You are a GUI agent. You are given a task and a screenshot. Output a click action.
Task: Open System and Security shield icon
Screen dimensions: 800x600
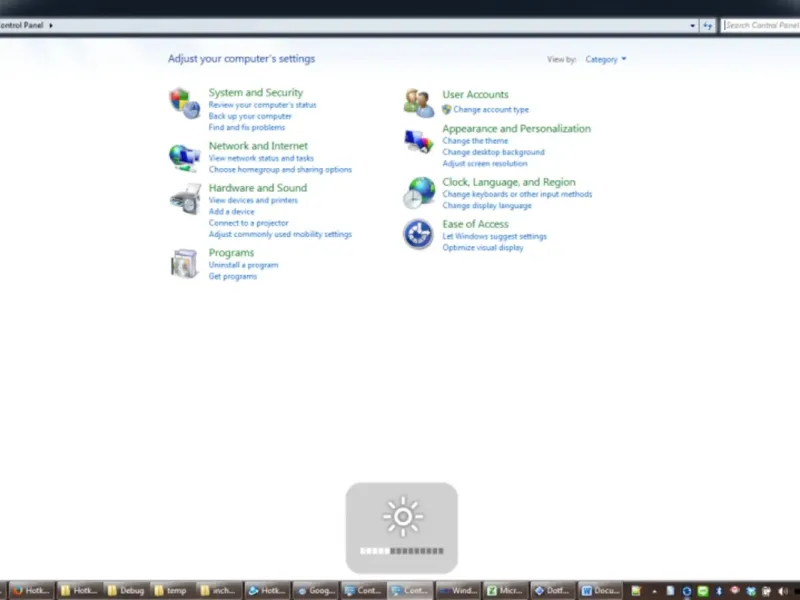click(184, 103)
